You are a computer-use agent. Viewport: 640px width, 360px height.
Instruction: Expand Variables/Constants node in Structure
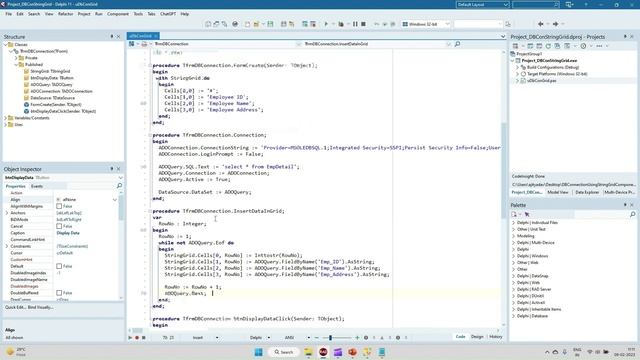point(6,118)
